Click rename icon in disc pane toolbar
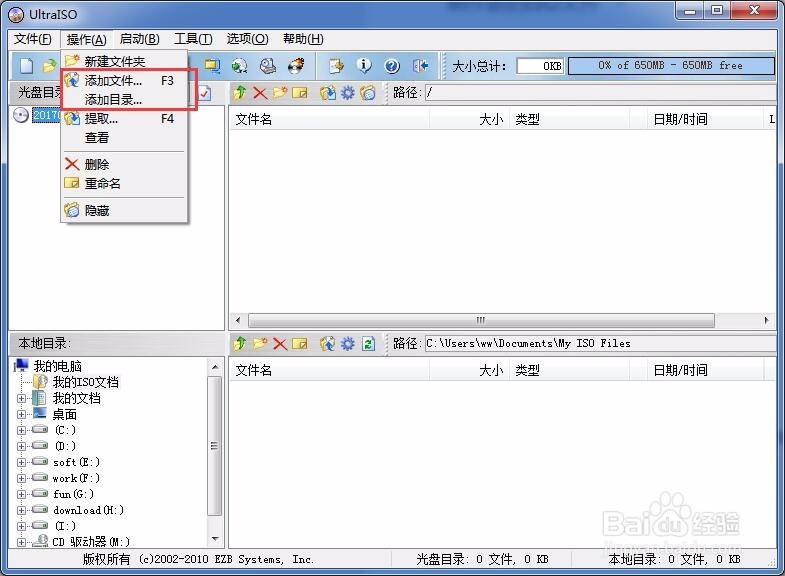The height and width of the screenshot is (576, 785). tap(300, 93)
